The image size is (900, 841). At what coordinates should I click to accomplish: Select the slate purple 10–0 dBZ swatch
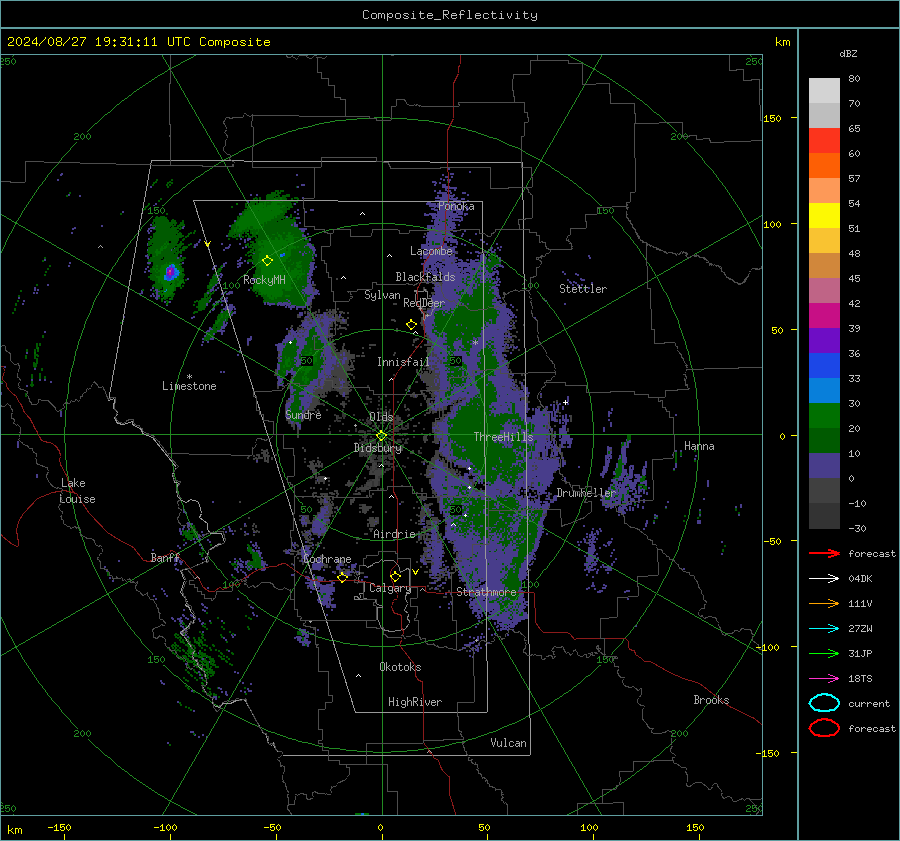tap(824, 466)
